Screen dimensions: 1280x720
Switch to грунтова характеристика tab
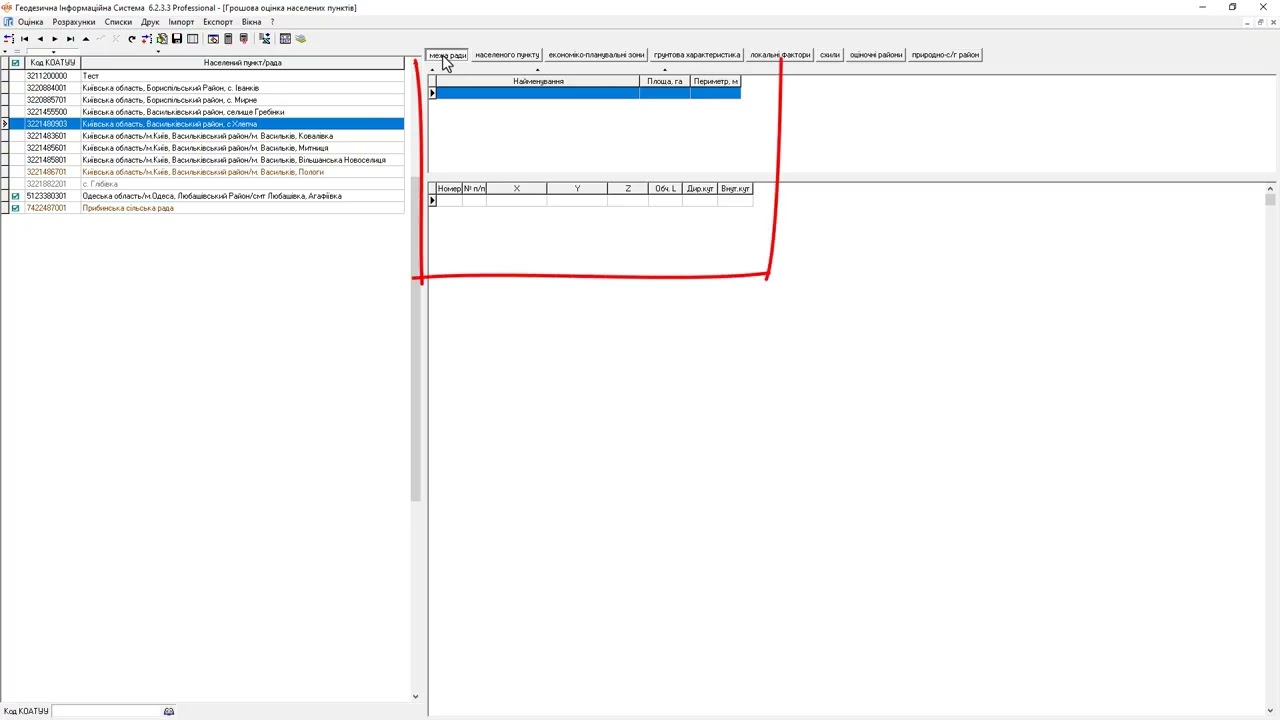pyautogui.click(x=697, y=55)
